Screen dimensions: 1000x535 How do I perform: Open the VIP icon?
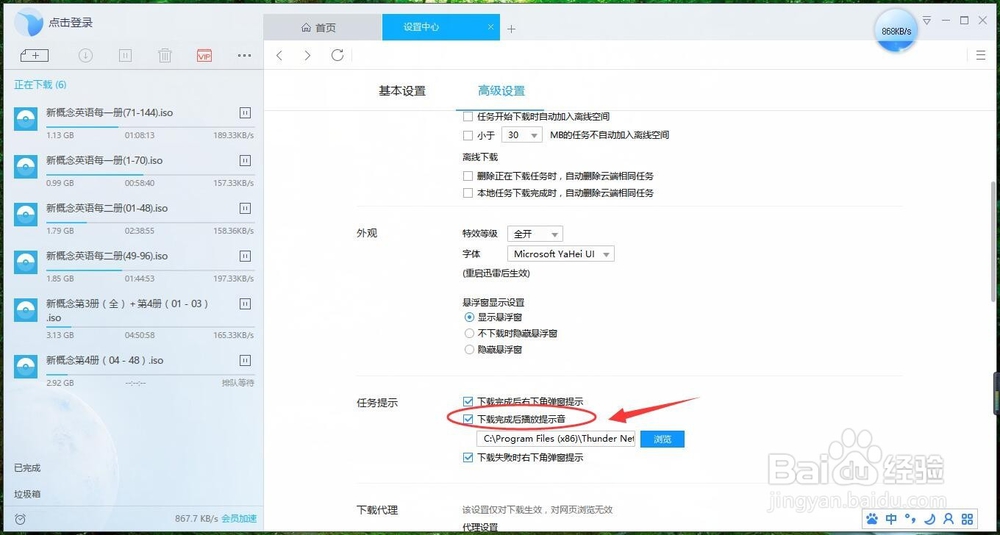[204, 55]
